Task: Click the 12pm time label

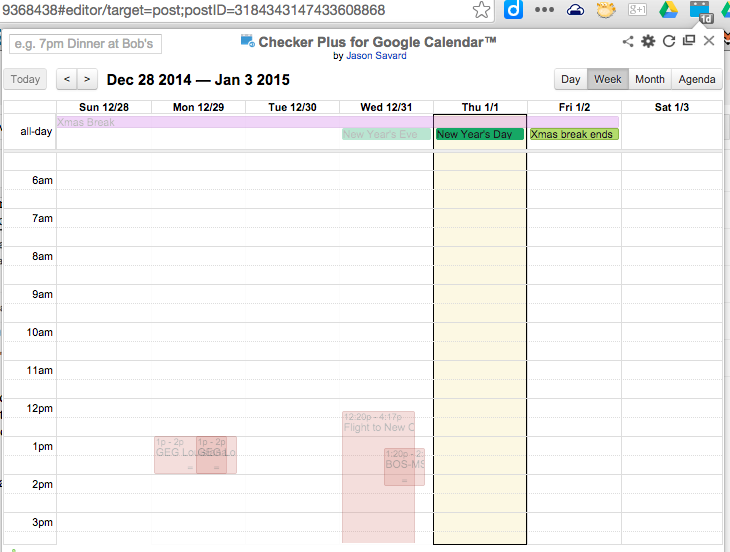Action: tap(39, 408)
